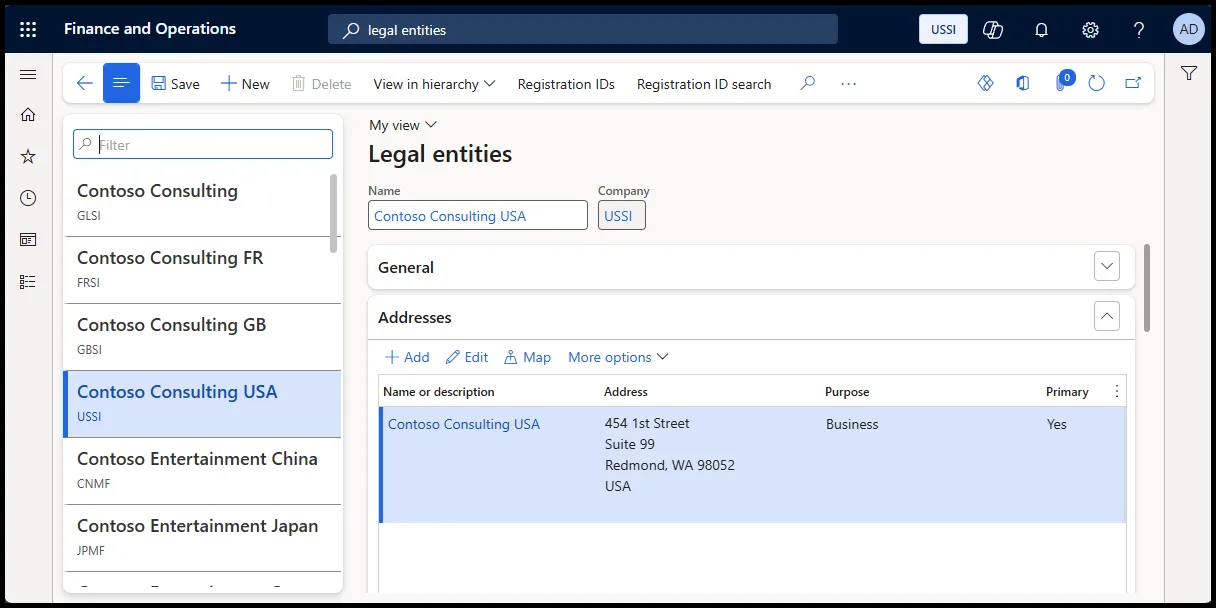Click Finance and Operations title
Image resolution: width=1216 pixels, height=608 pixels.
(x=150, y=29)
